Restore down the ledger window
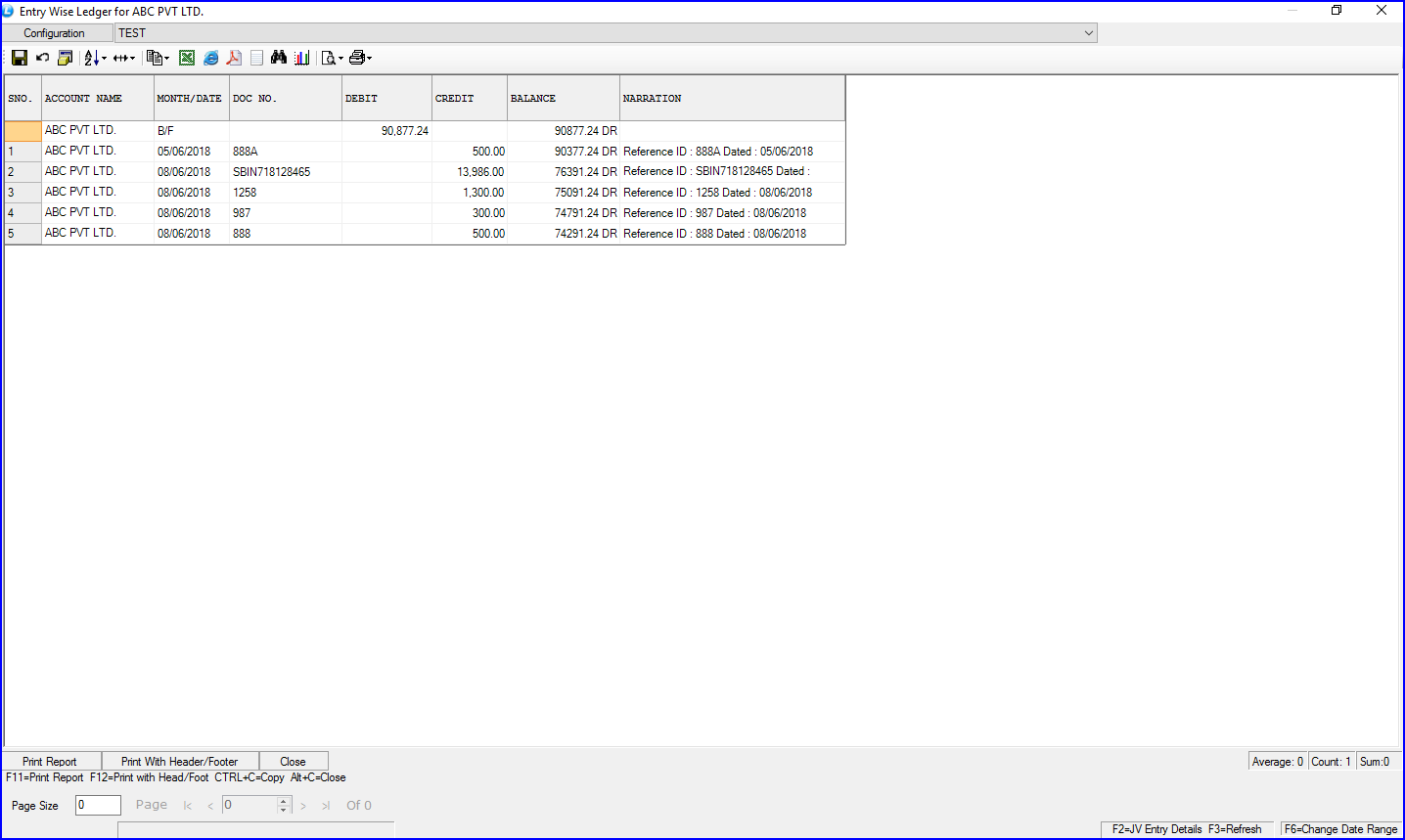 1337,11
